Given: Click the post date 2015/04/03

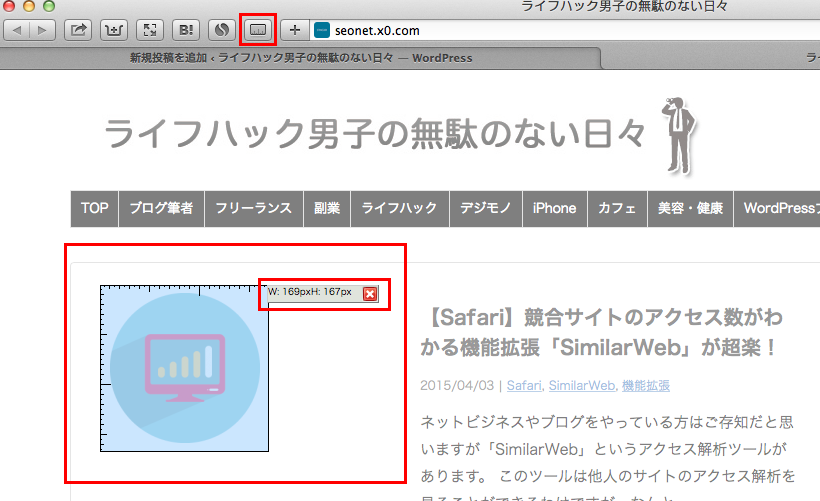Looking at the screenshot, I should pyautogui.click(x=457, y=386).
